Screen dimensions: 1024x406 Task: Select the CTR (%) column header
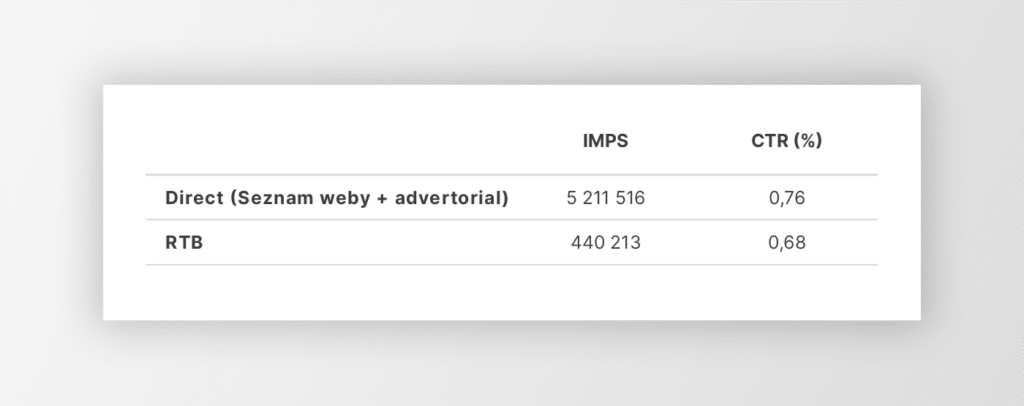pos(786,142)
